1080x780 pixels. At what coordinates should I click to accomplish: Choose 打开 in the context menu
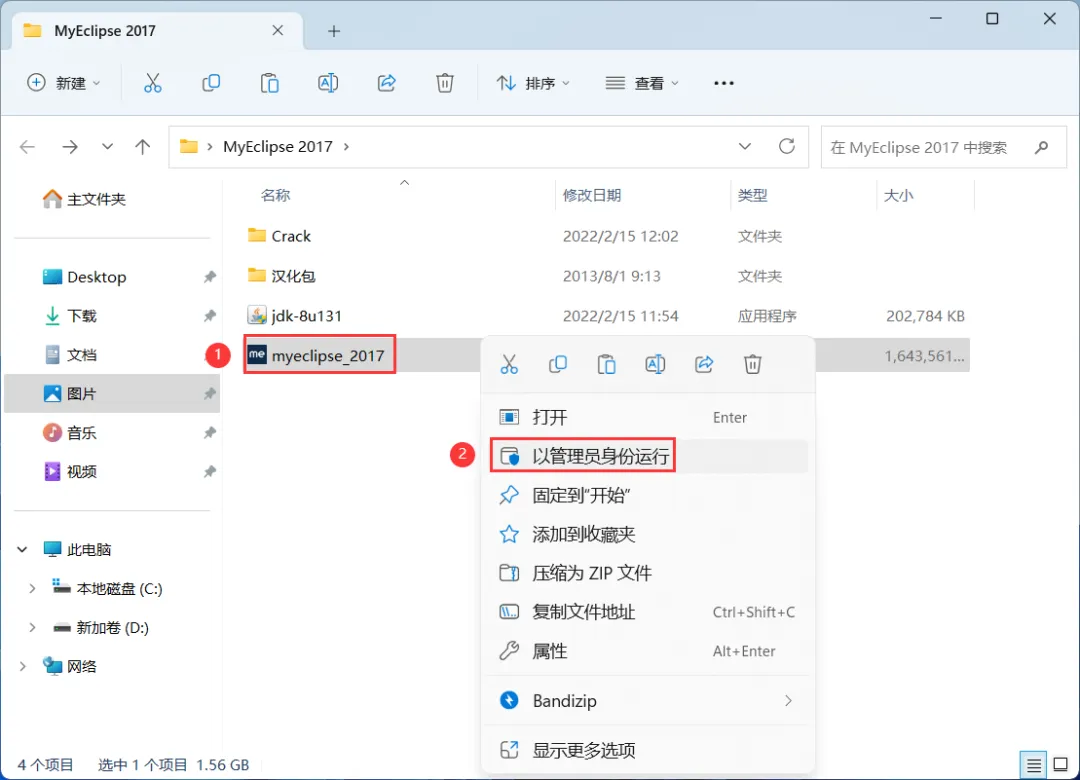(x=647, y=417)
